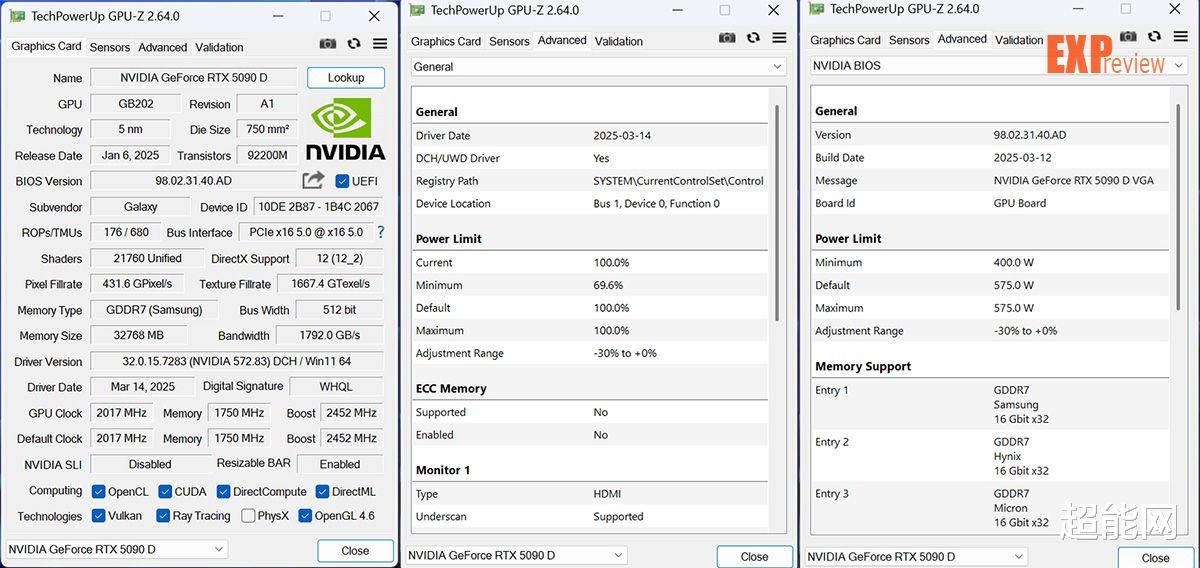The height and width of the screenshot is (568, 1200).
Task: Click GPU-Z app icon in left window title bar
Action: click(17, 16)
